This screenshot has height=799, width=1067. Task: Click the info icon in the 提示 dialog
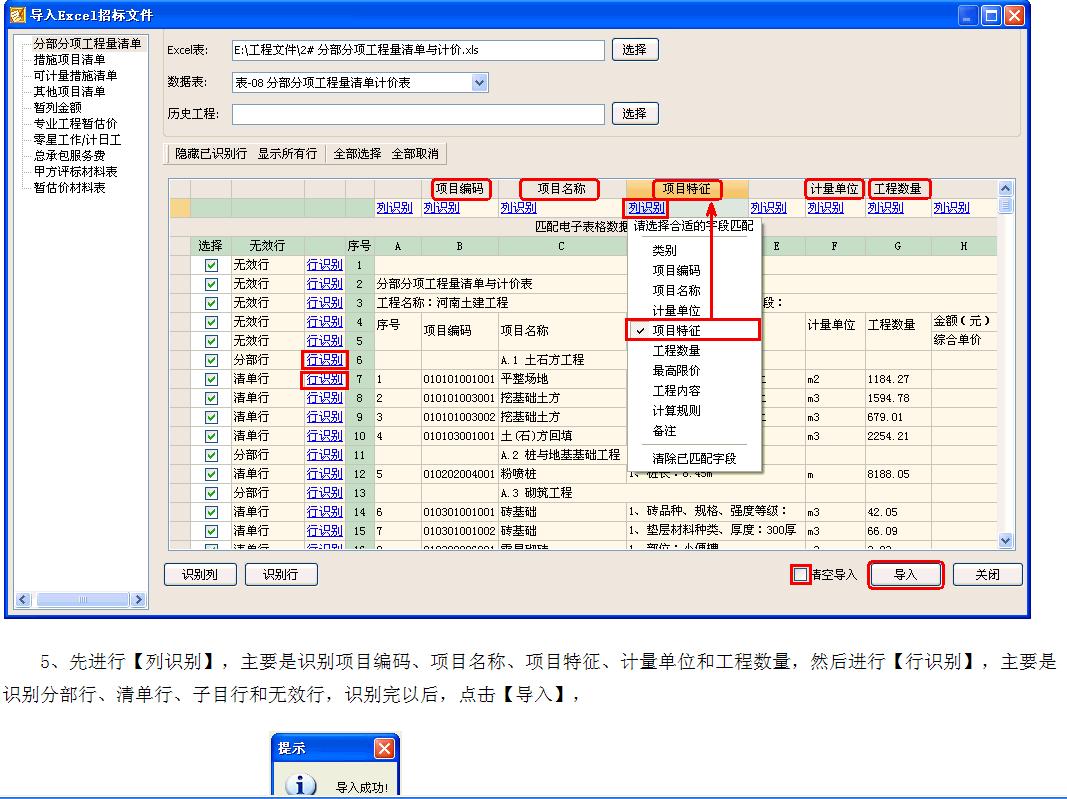301,785
